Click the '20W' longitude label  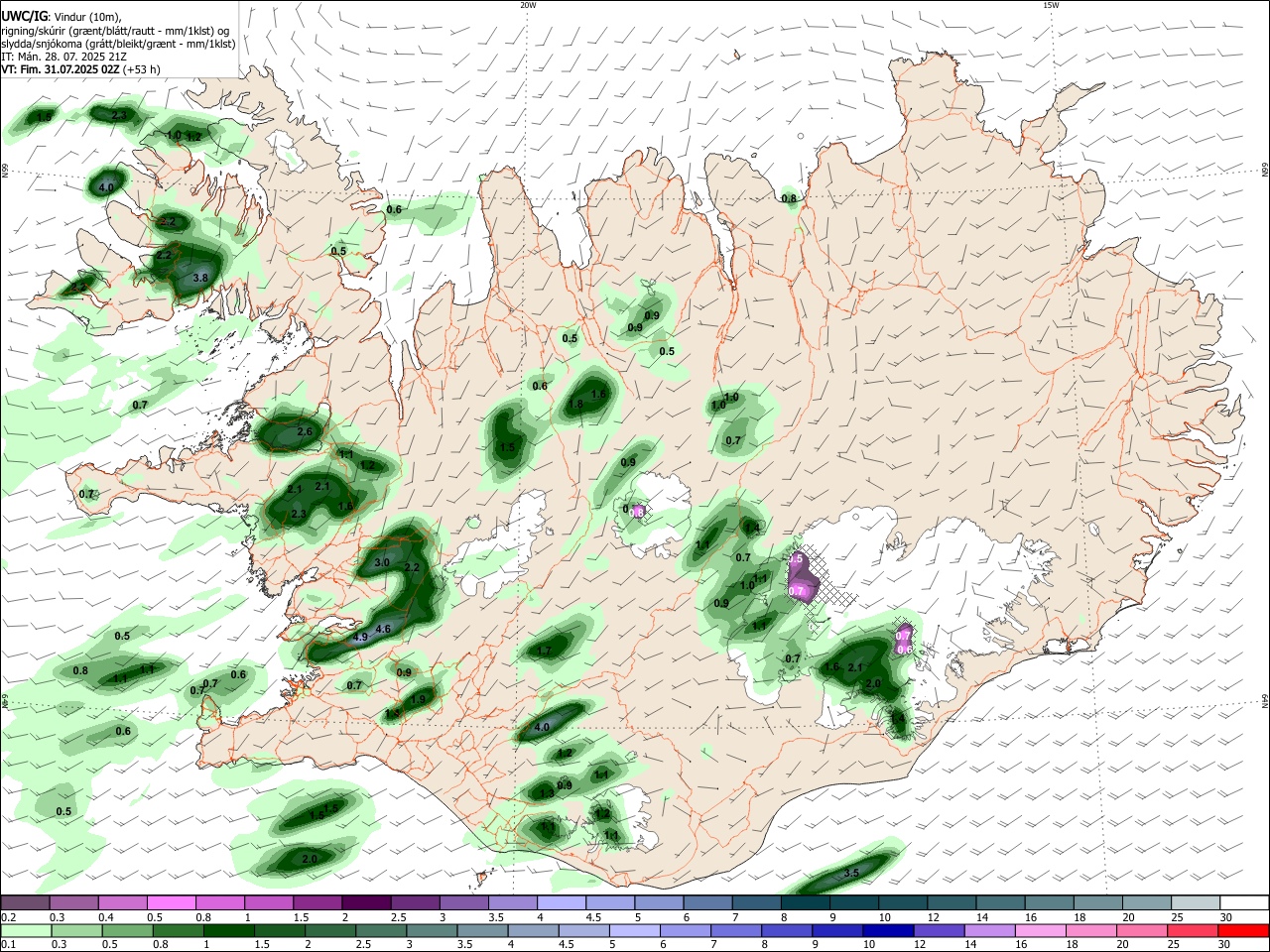528,5
